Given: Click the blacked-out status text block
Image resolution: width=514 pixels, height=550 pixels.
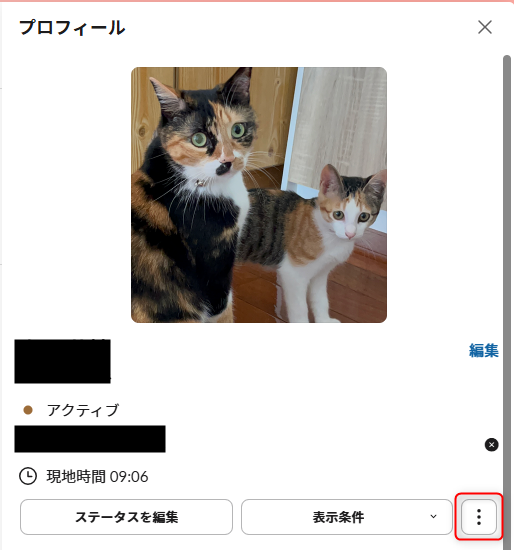Looking at the screenshot, I should 90,439.
